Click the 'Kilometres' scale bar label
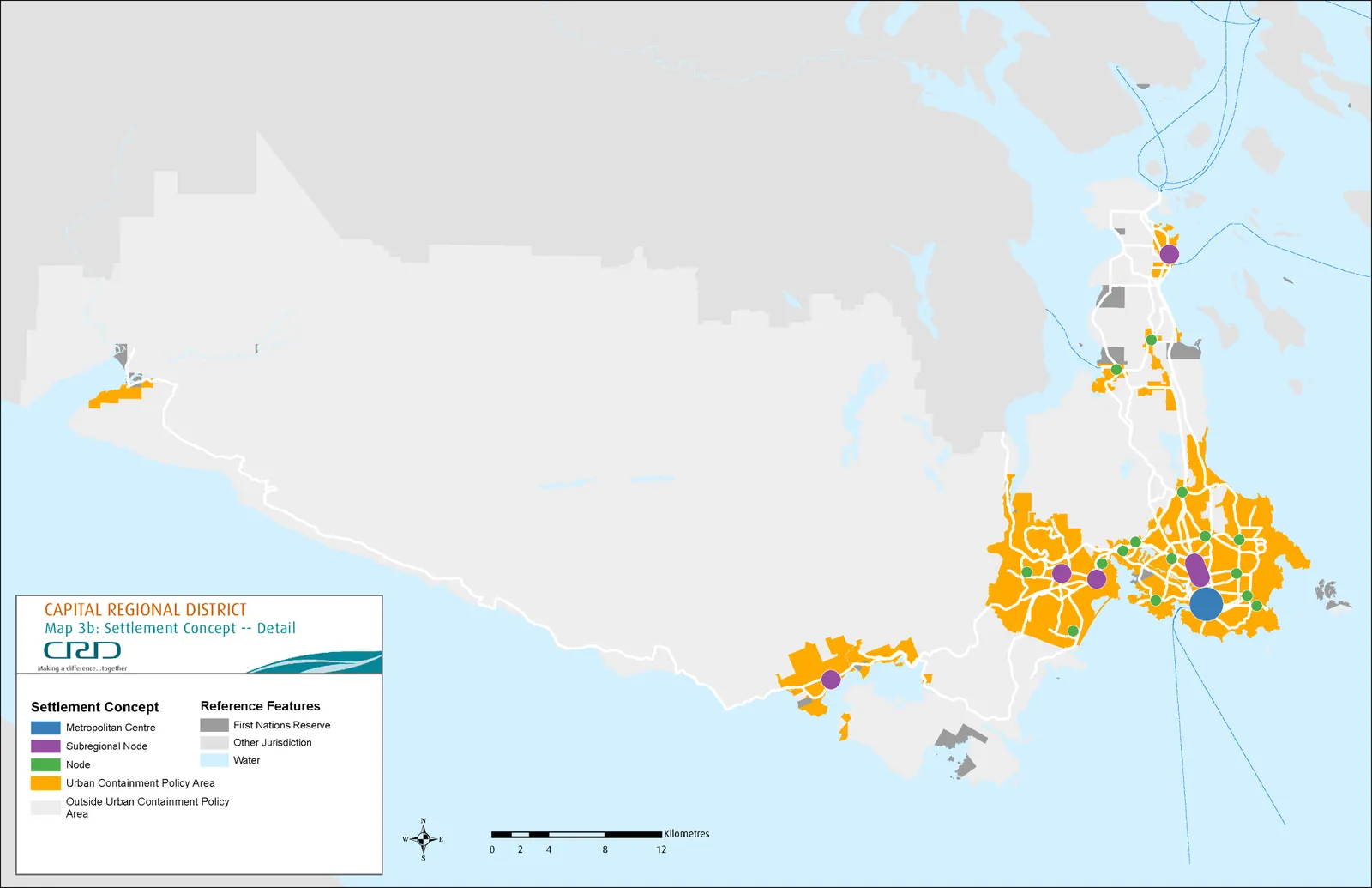 point(687,834)
